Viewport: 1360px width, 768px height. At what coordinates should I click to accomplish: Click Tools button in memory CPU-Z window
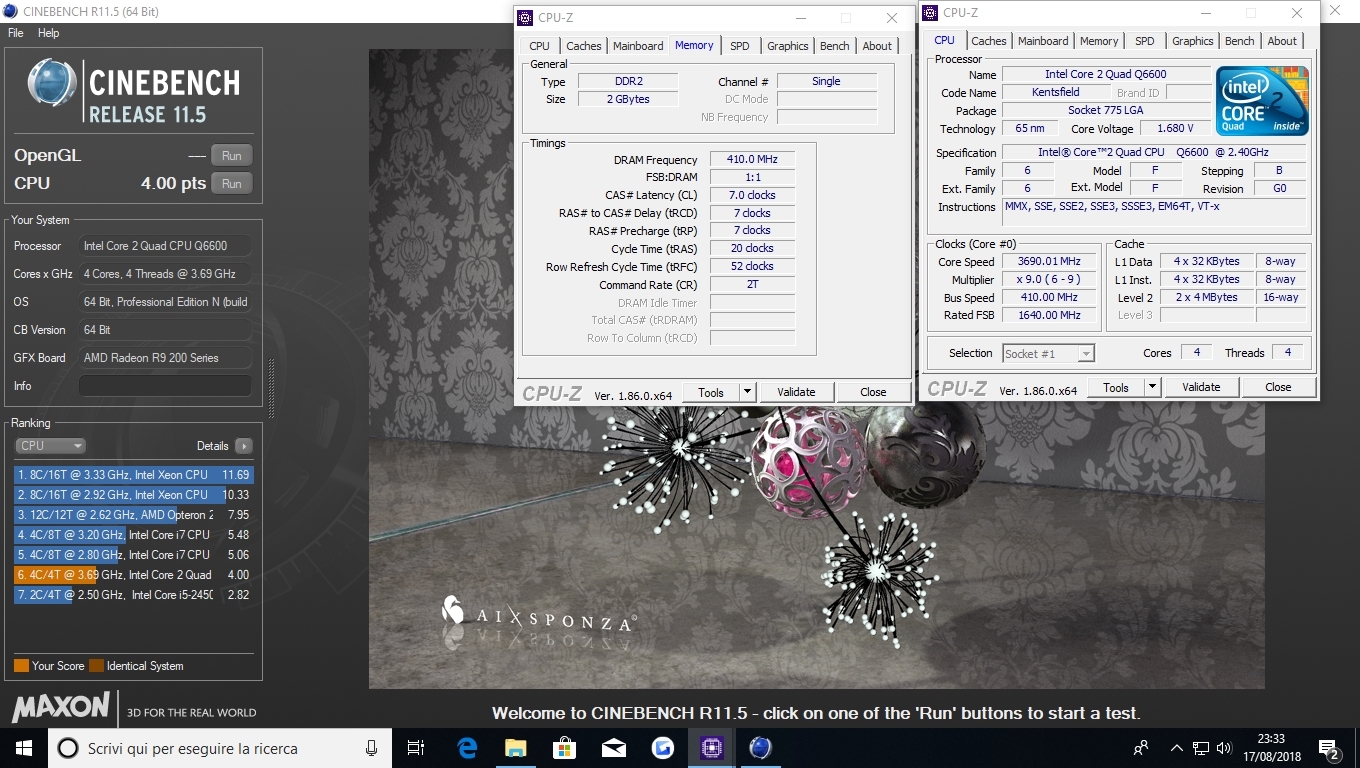coord(711,392)
